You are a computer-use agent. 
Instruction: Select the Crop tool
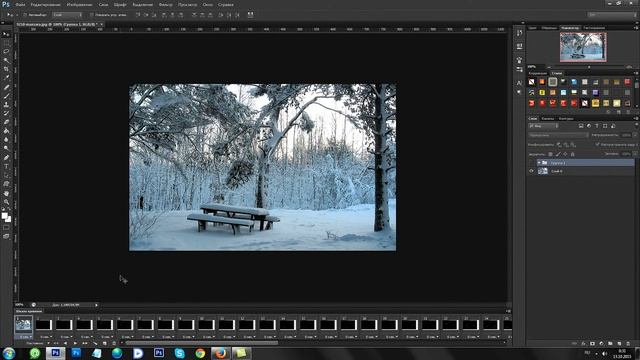6,69
